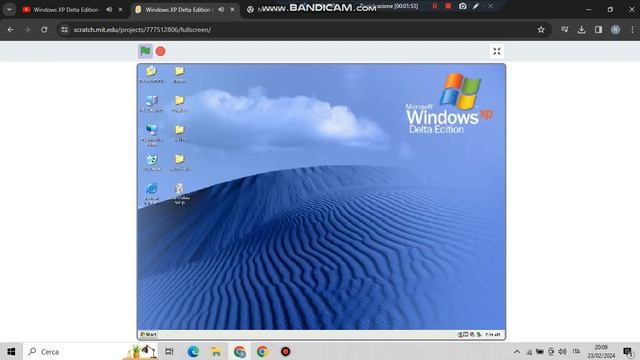This screenshot has width=640, height=360.
Task: Click the ITA language indicator
Action: pos(576,351)
